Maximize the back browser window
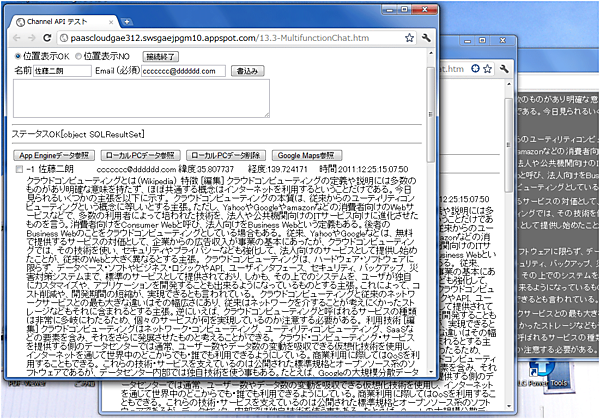Screen dimensions: 600x419 483,40
